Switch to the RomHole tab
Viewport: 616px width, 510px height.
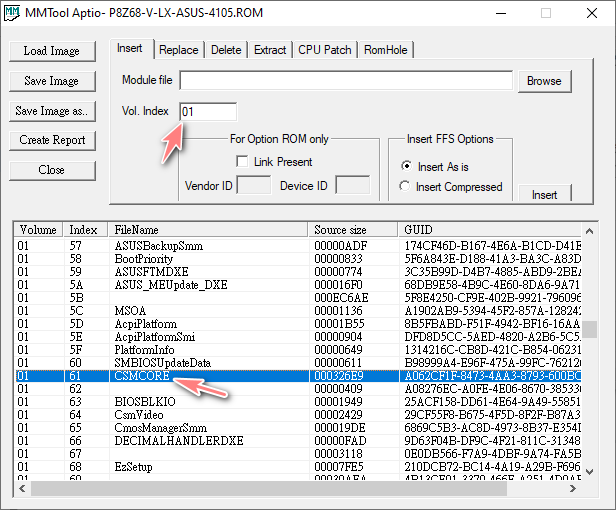386,50
